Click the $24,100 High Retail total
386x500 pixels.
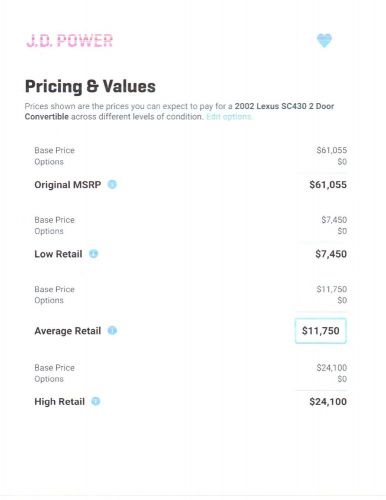tap(328, 402)
